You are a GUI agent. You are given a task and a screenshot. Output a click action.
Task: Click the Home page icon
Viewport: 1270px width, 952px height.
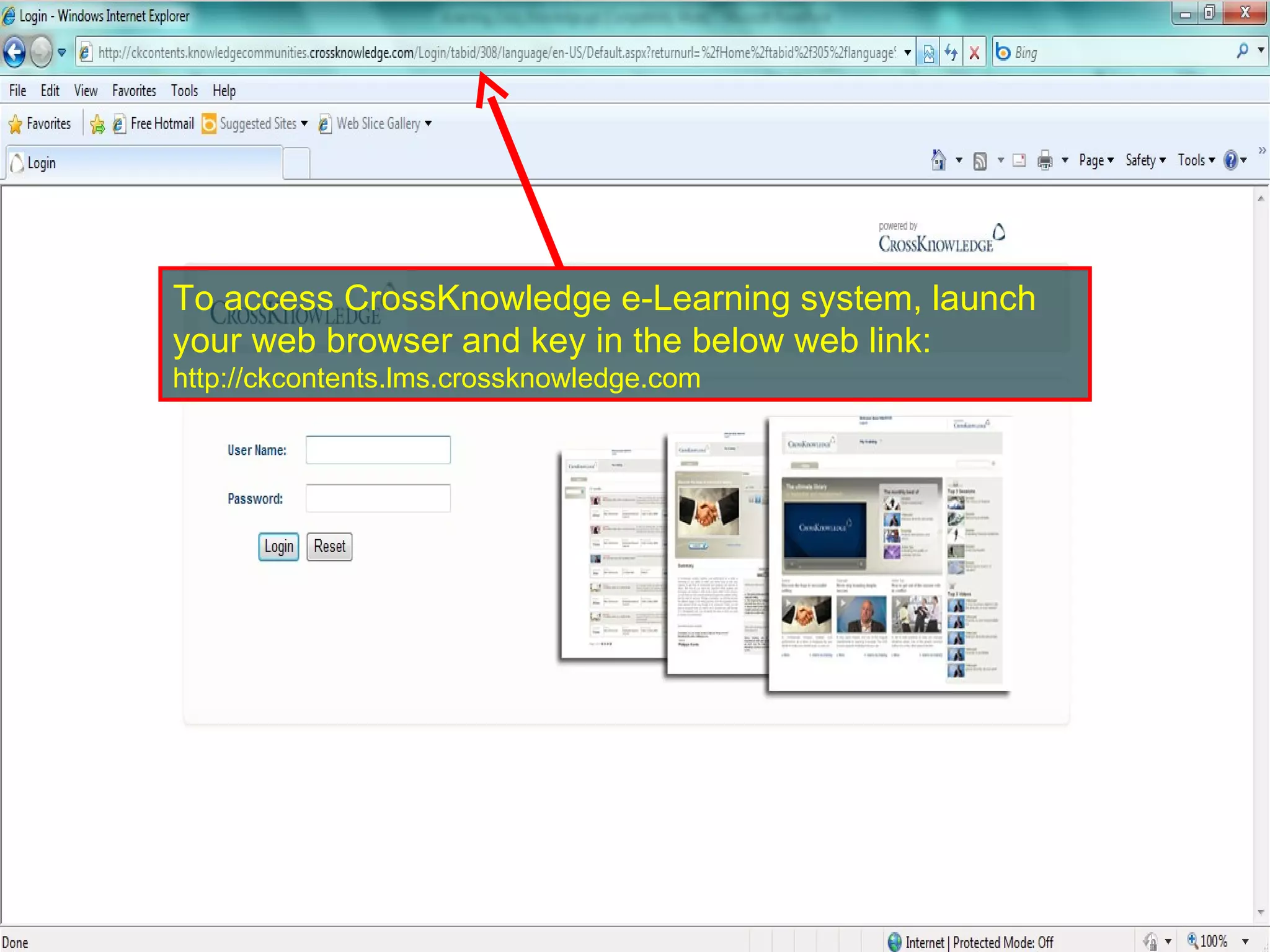point(938,161)
